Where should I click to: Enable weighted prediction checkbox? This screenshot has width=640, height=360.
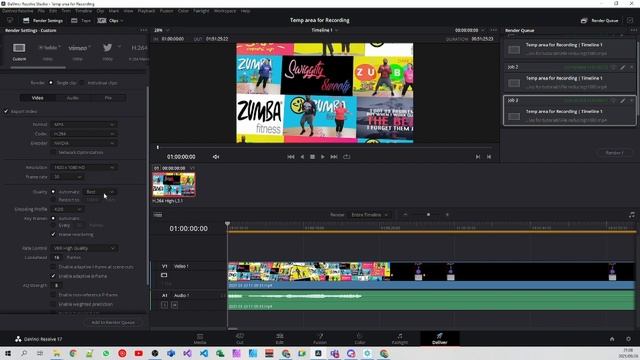(53, 304)
